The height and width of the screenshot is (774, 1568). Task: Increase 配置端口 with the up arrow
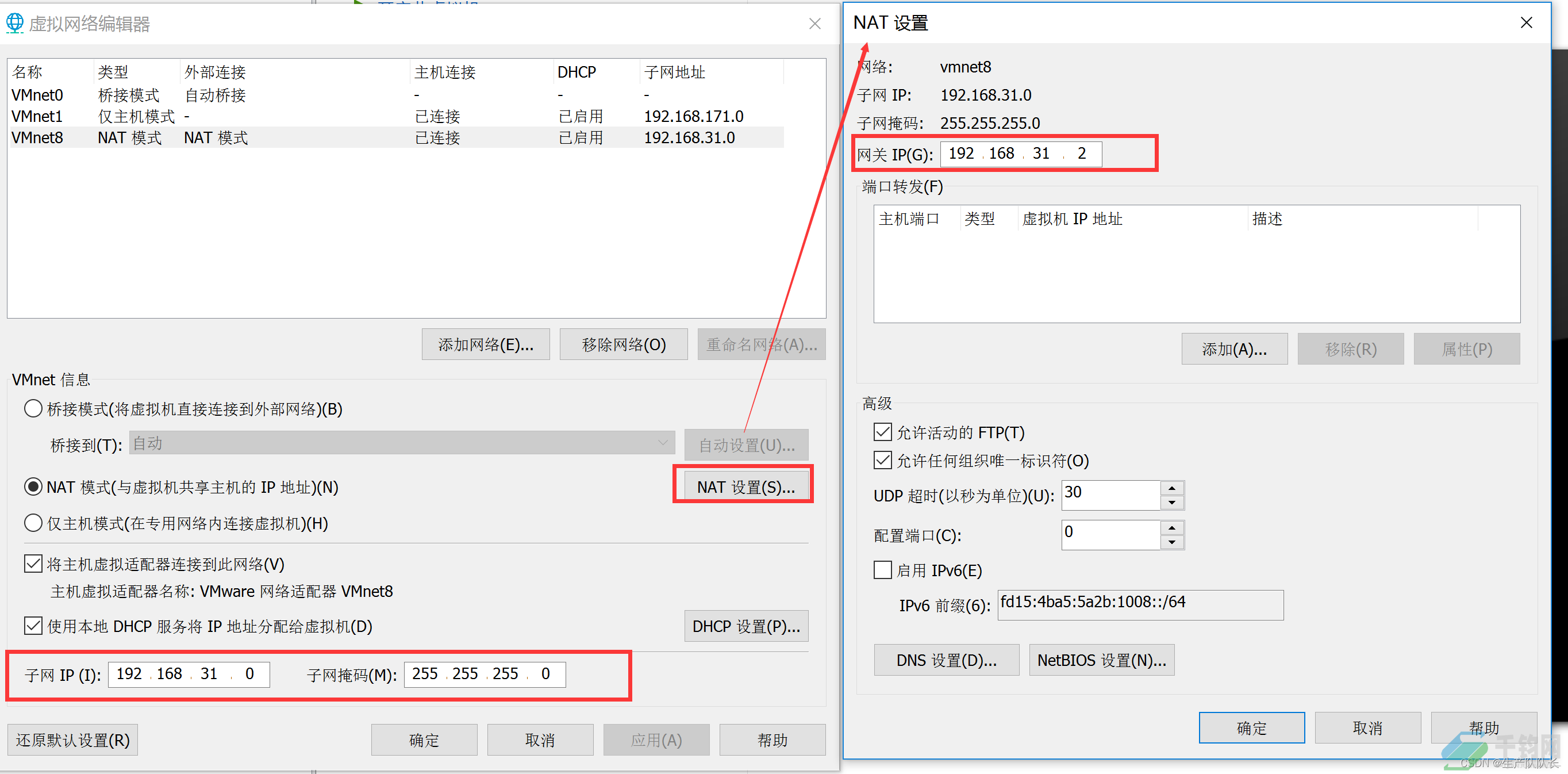click(x=1172, y=528)
